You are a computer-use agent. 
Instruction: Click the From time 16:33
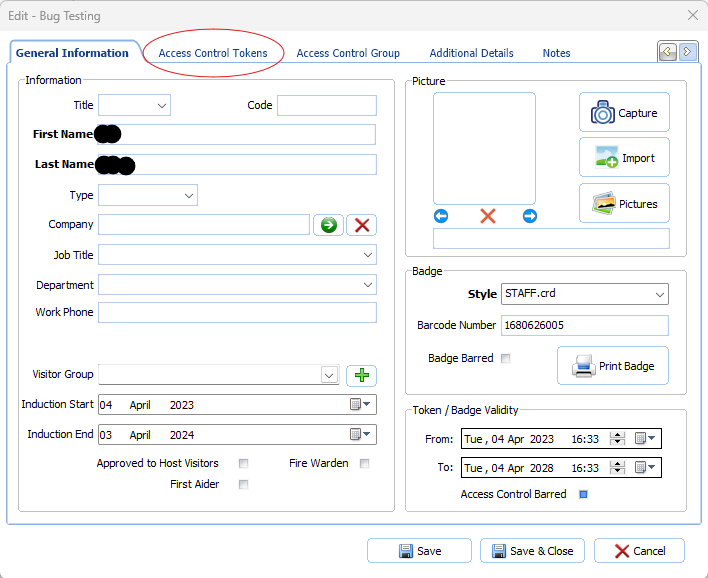point(585,439)
